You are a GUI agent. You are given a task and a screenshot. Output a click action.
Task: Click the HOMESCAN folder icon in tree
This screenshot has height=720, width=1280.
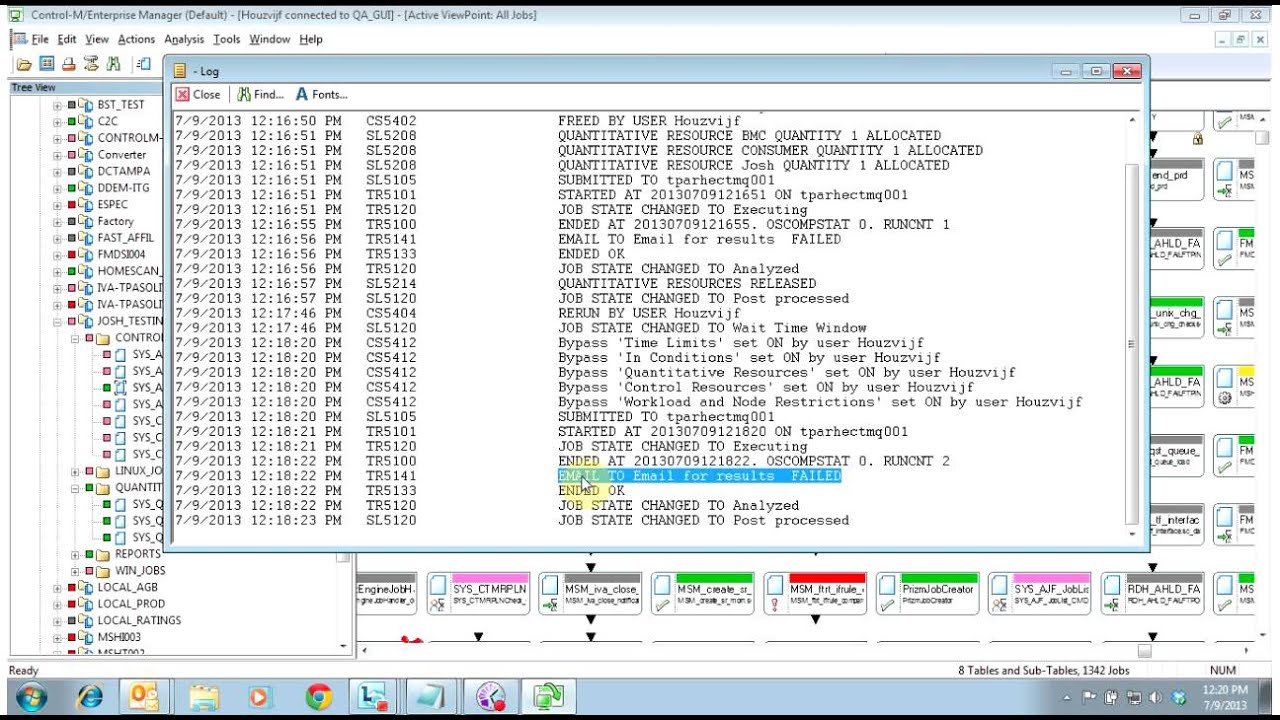85,271
